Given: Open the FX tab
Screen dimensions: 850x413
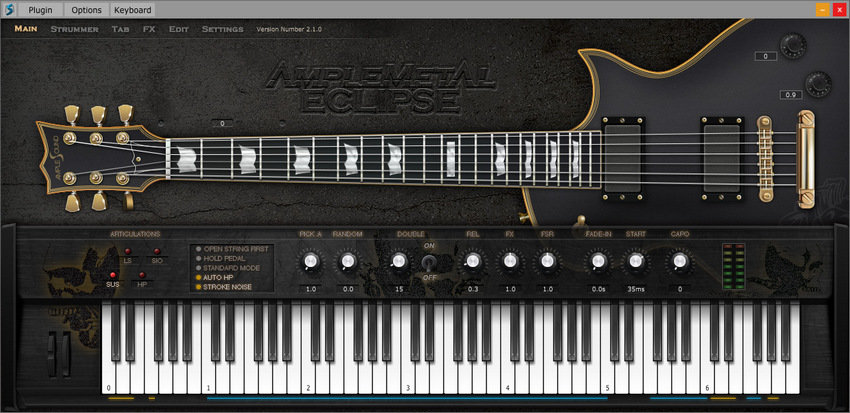Looking at the screenshot, I should coord(149,29).
